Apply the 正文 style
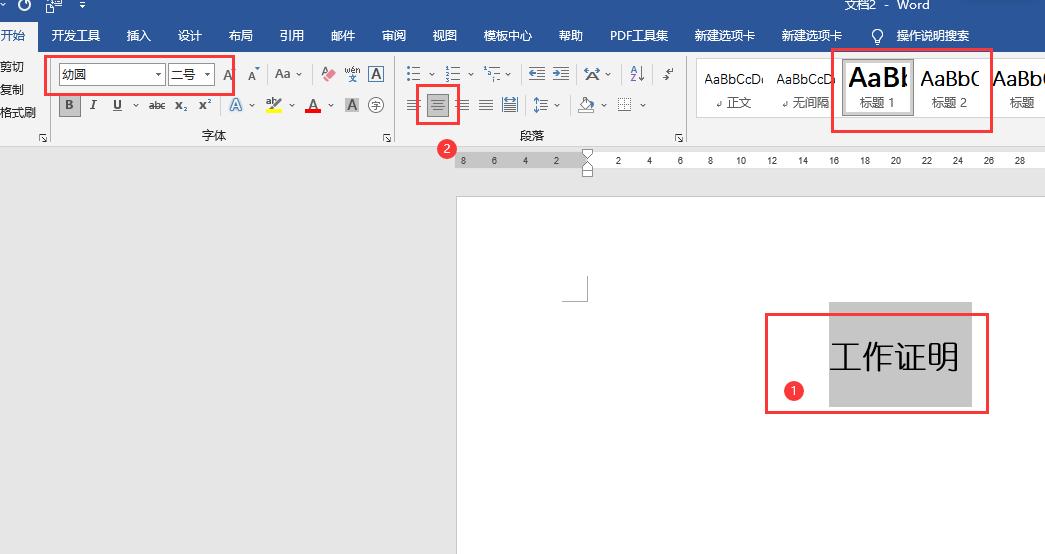This screenshot has height=554, width=1045. (733, 87)
